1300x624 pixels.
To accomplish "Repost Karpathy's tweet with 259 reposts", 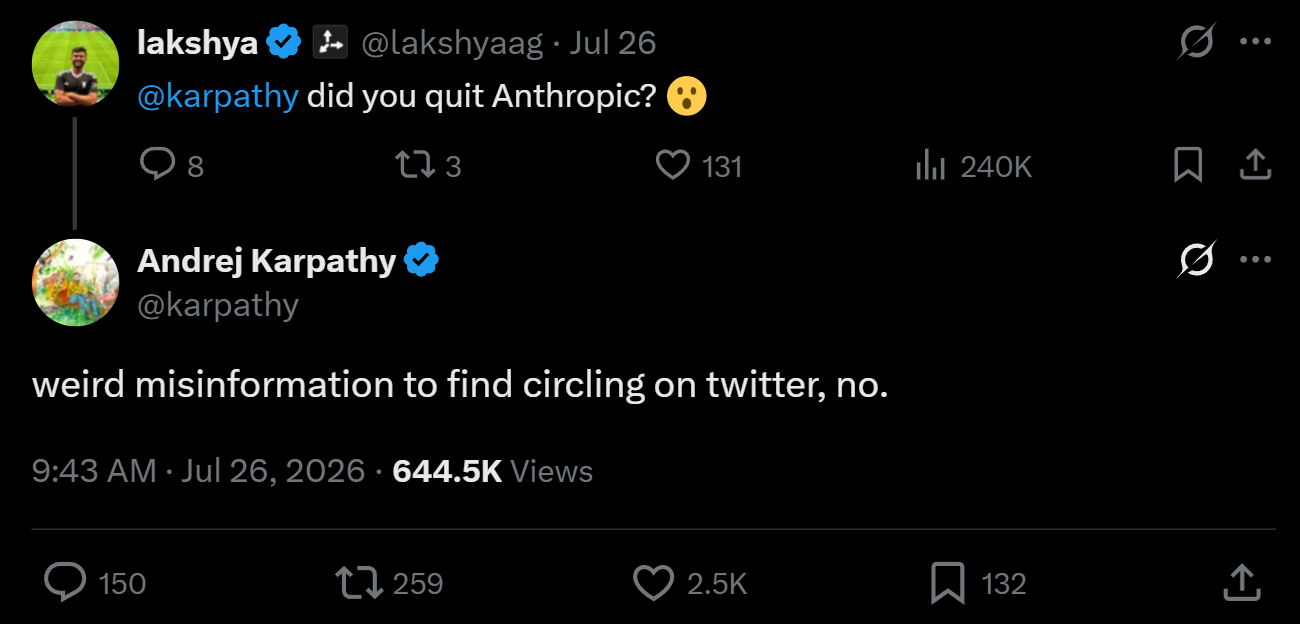I will 389,583.
